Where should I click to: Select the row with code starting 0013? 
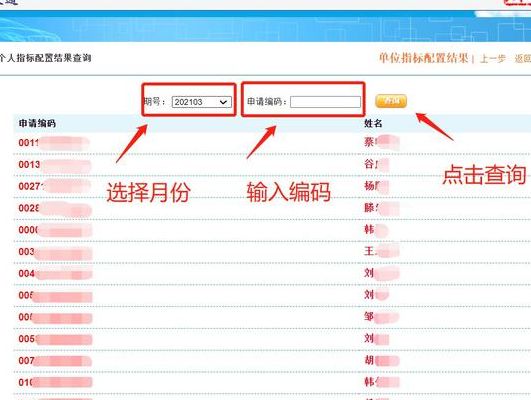point(271,165)
